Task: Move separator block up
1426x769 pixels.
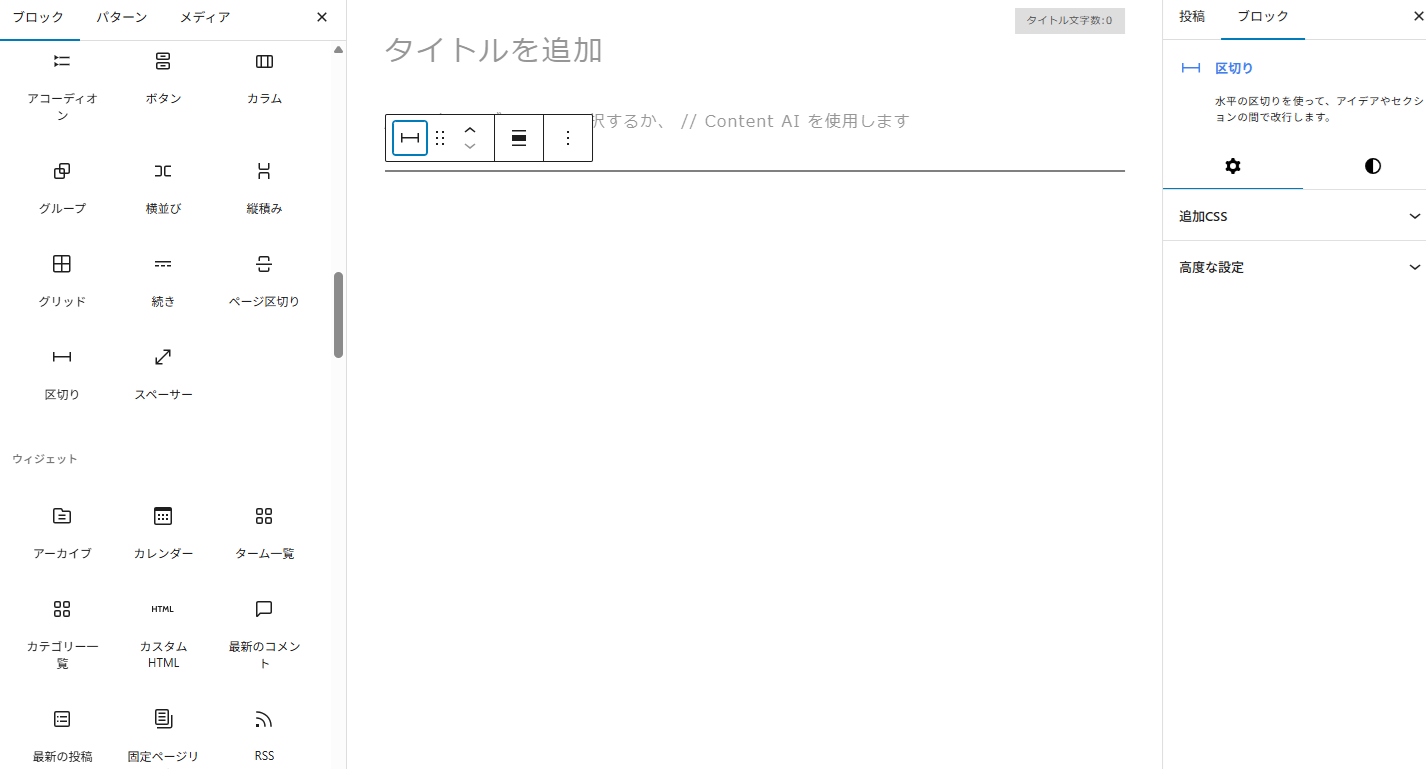Action: [470, 130]
